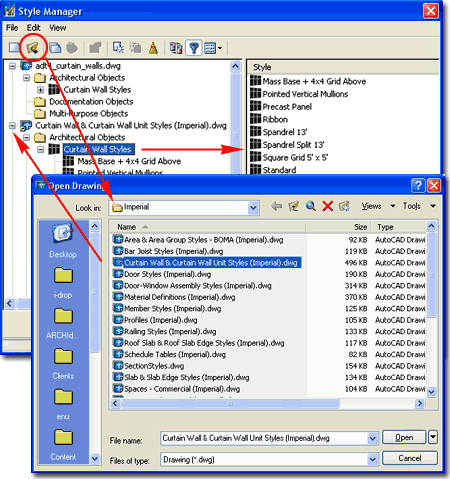Open the Edit menu
Viewport: 450px width, 479px height.
pyautogui.click(x=33, y=28)
